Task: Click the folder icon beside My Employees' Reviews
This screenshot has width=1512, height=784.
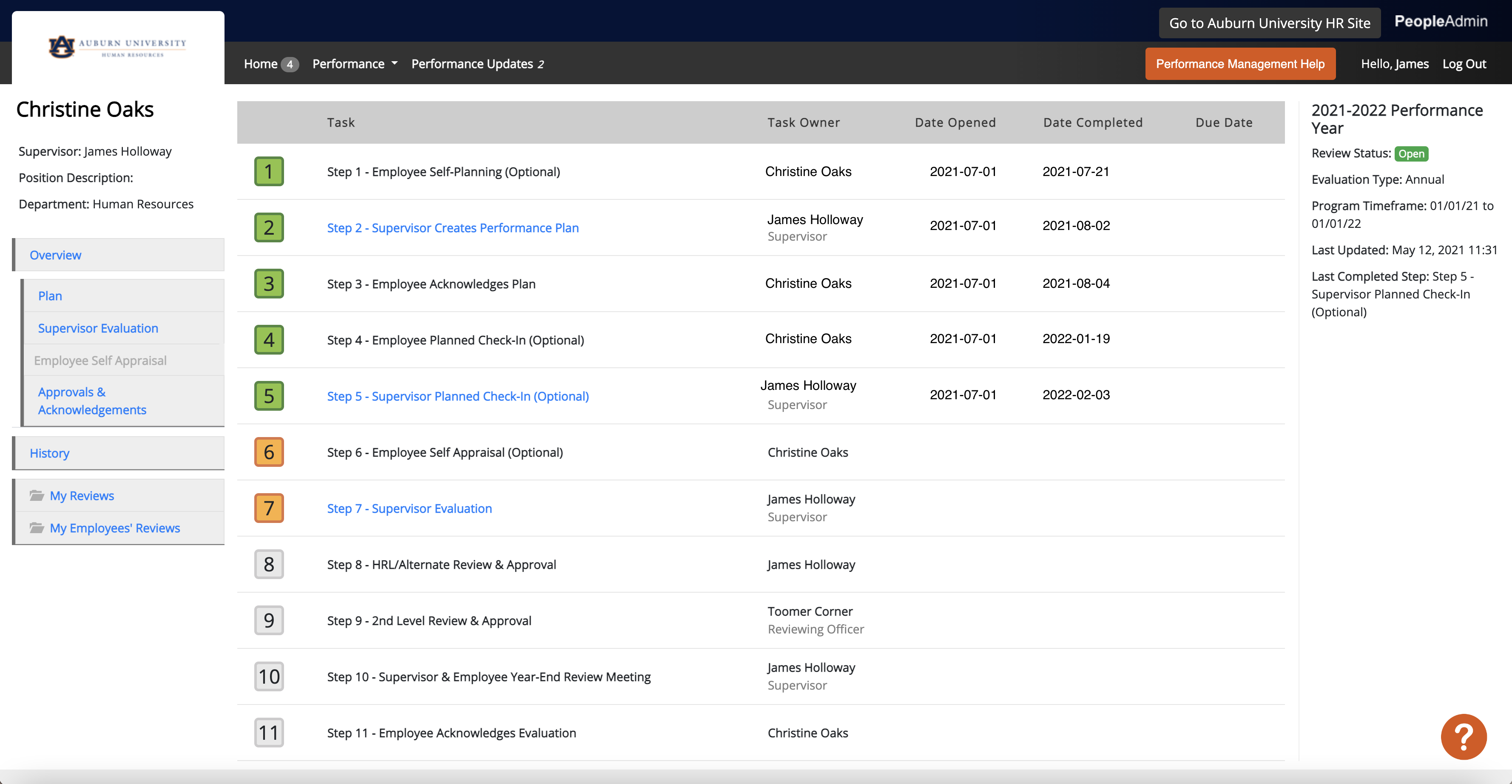Action: (37, 528)
